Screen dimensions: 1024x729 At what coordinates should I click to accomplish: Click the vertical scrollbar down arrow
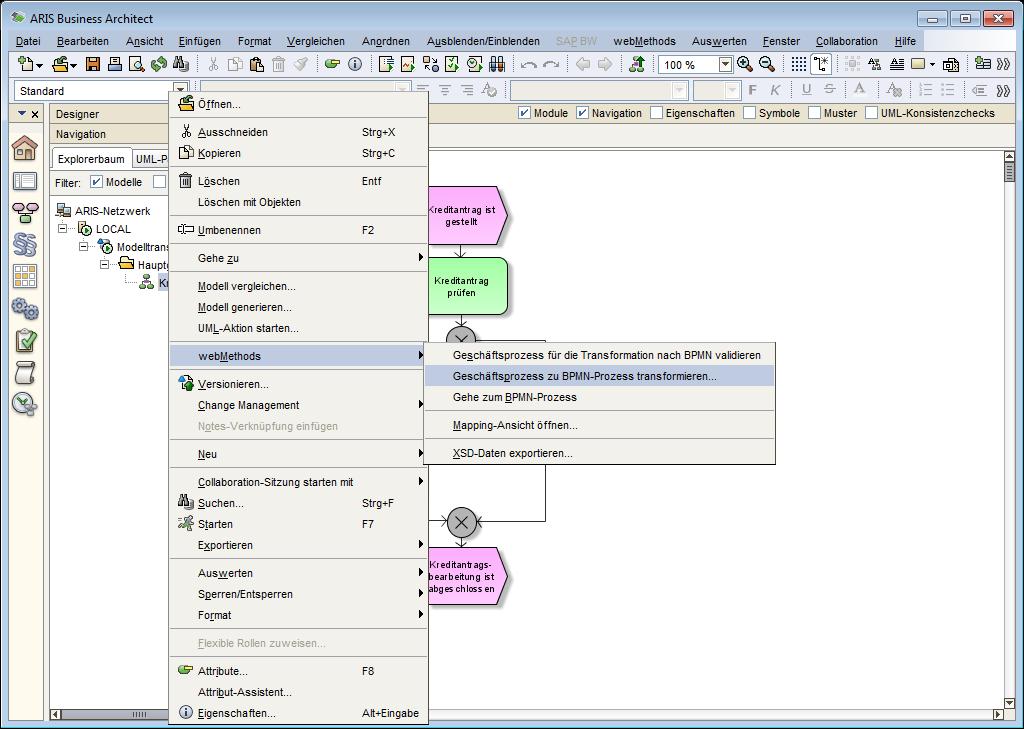(x=1009, y=702)
